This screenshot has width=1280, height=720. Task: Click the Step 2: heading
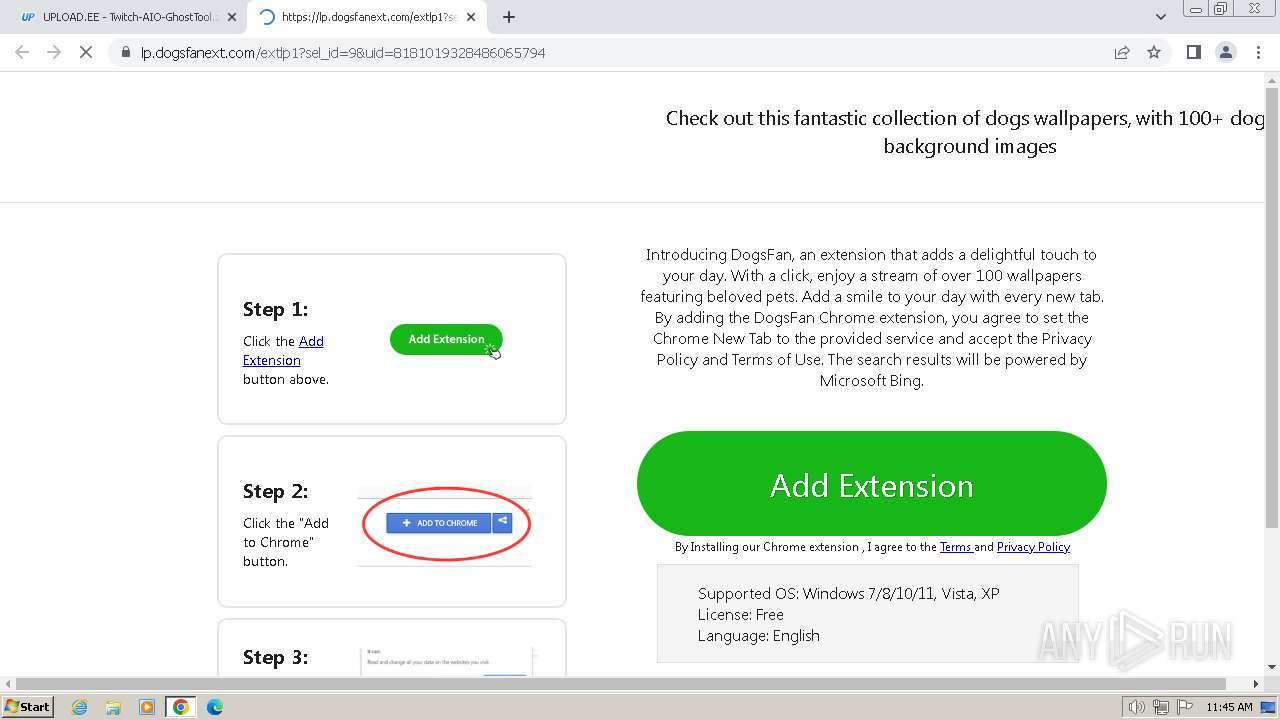(x=275, y=491)
